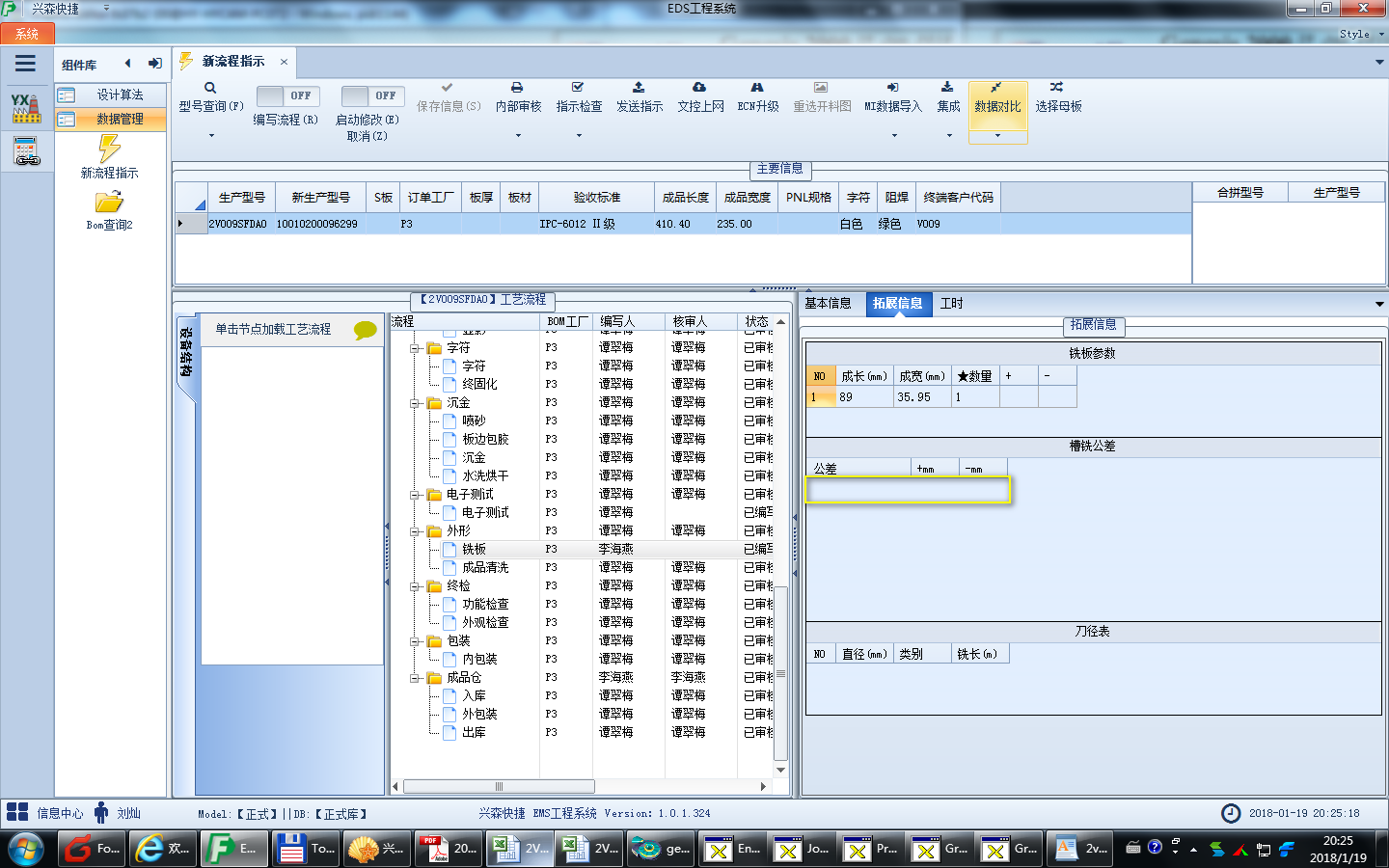Image resolution: width=1389 pixels, height=868 pixels.
Task: Open the Style menu at top right
Action: (x=1361, y=34)
